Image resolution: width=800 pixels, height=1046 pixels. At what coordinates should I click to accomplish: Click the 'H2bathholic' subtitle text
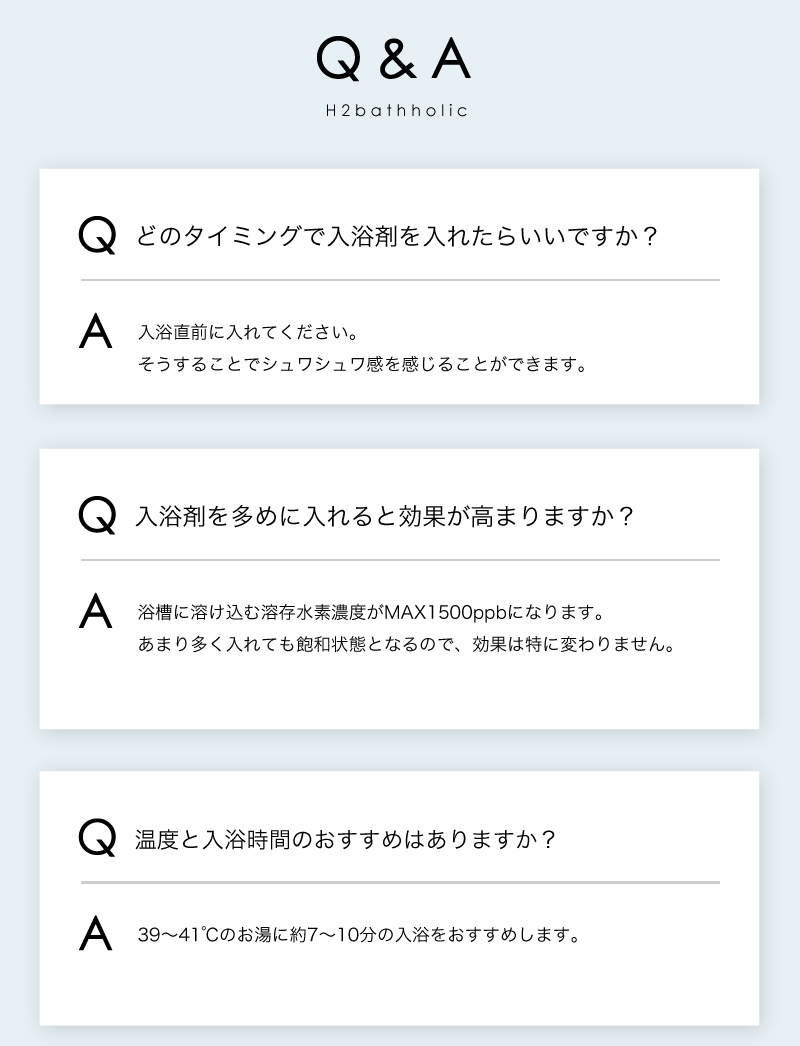coord(397,111)
